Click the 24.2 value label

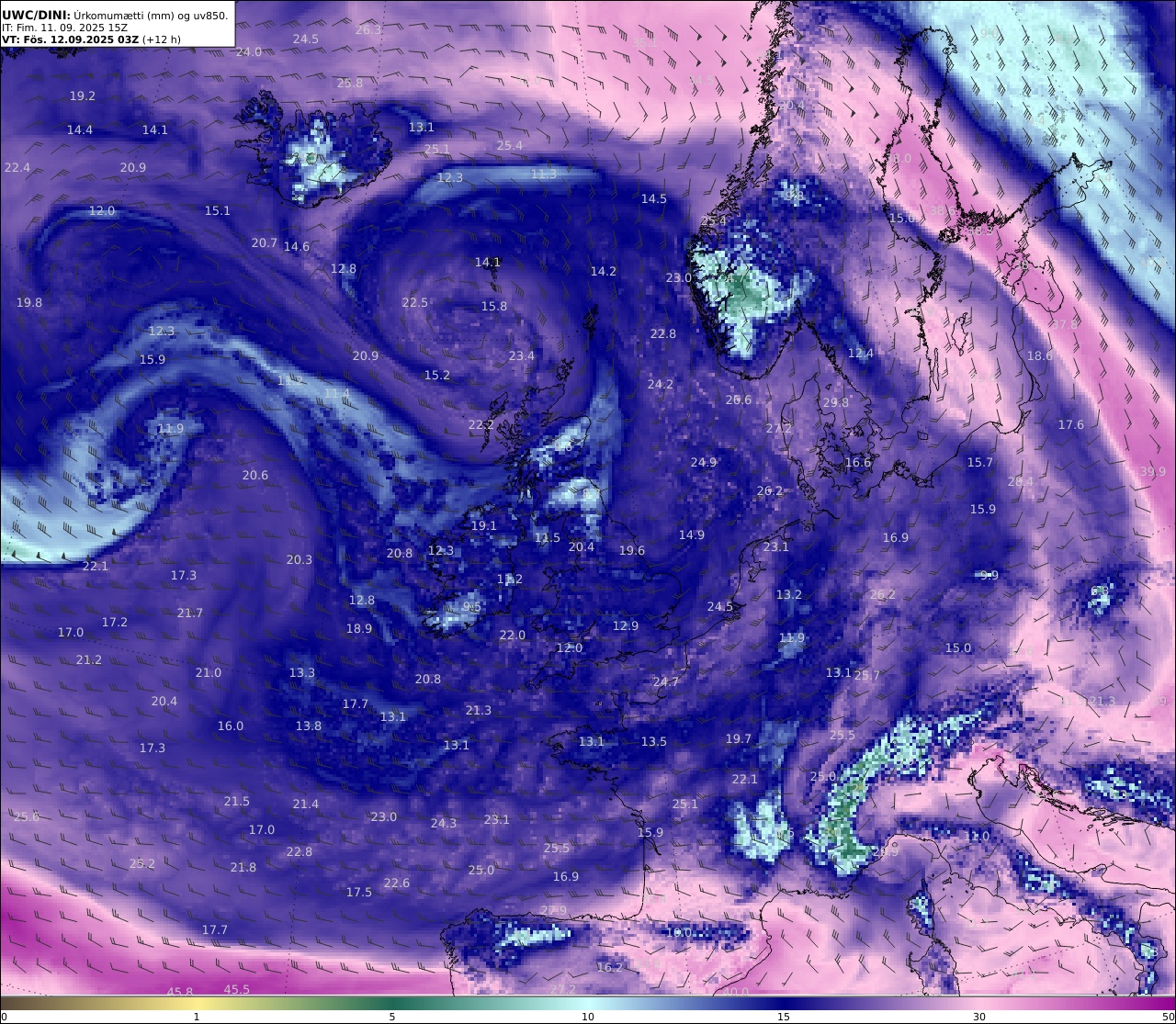[661, 385]
